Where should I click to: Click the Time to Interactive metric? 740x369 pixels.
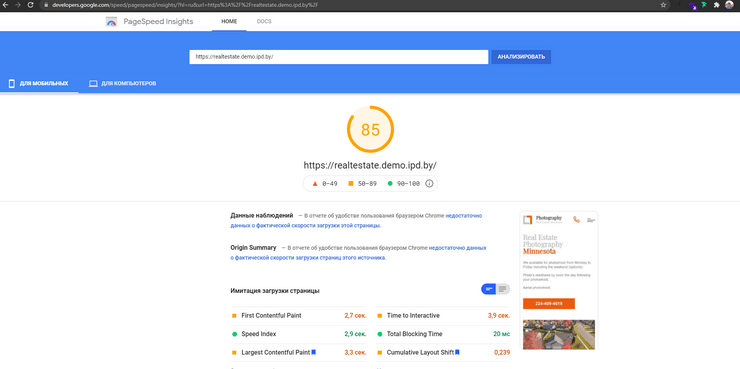(x=413, y=316)
